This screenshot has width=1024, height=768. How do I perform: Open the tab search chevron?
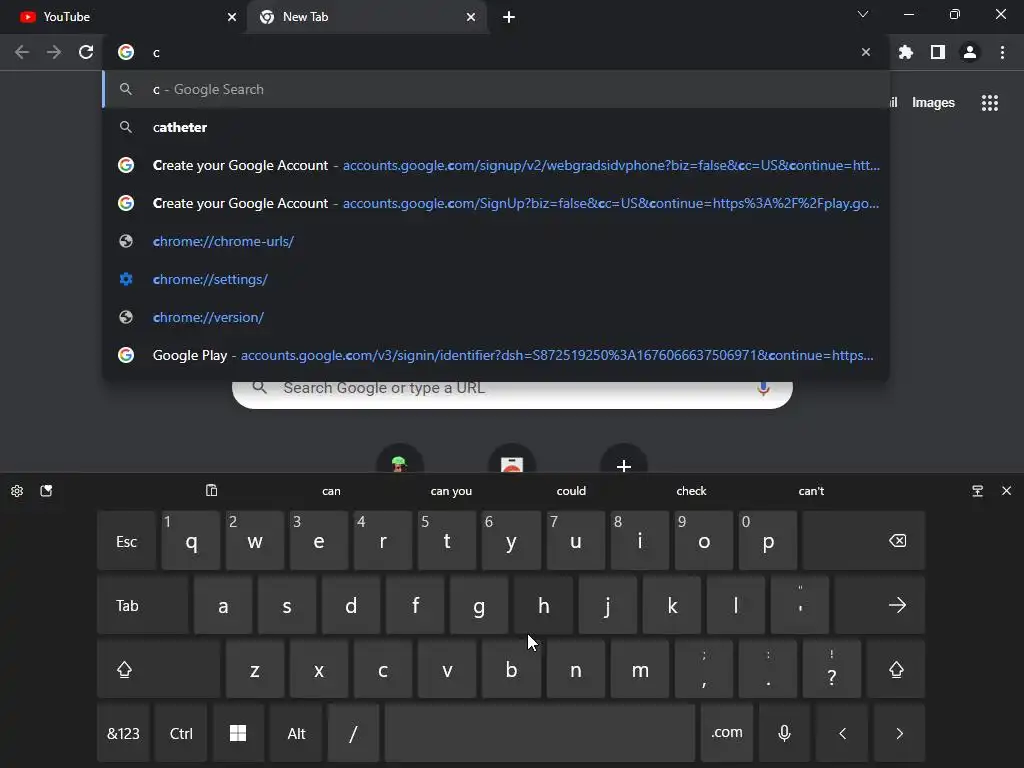coord(863,14)
